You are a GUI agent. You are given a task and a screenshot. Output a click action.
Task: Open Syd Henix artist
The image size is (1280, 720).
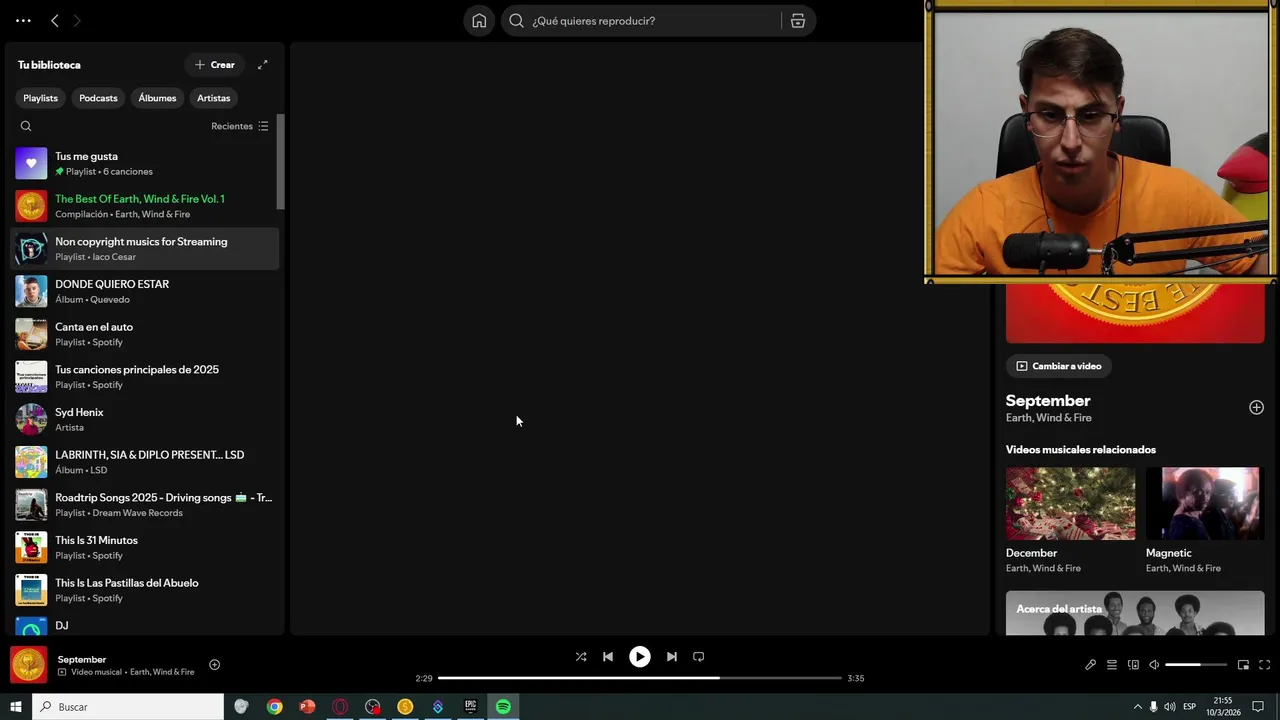click(x=144, y=419)
